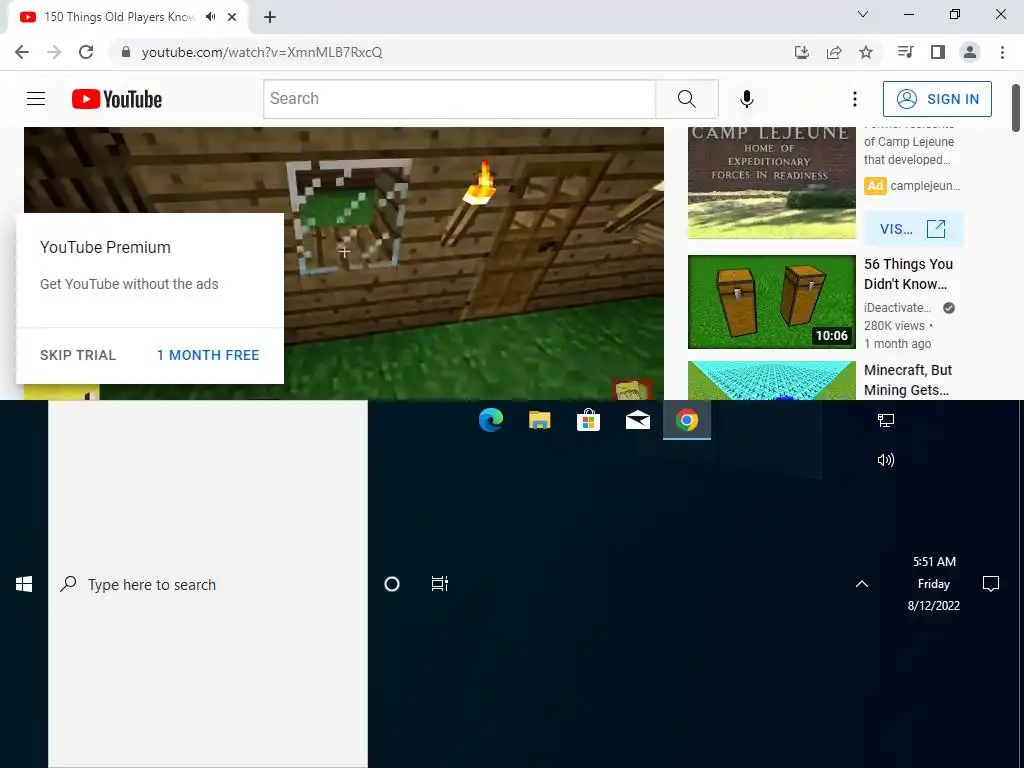
Task: Reload the page with refresh icon
Action: pos(86,52)
